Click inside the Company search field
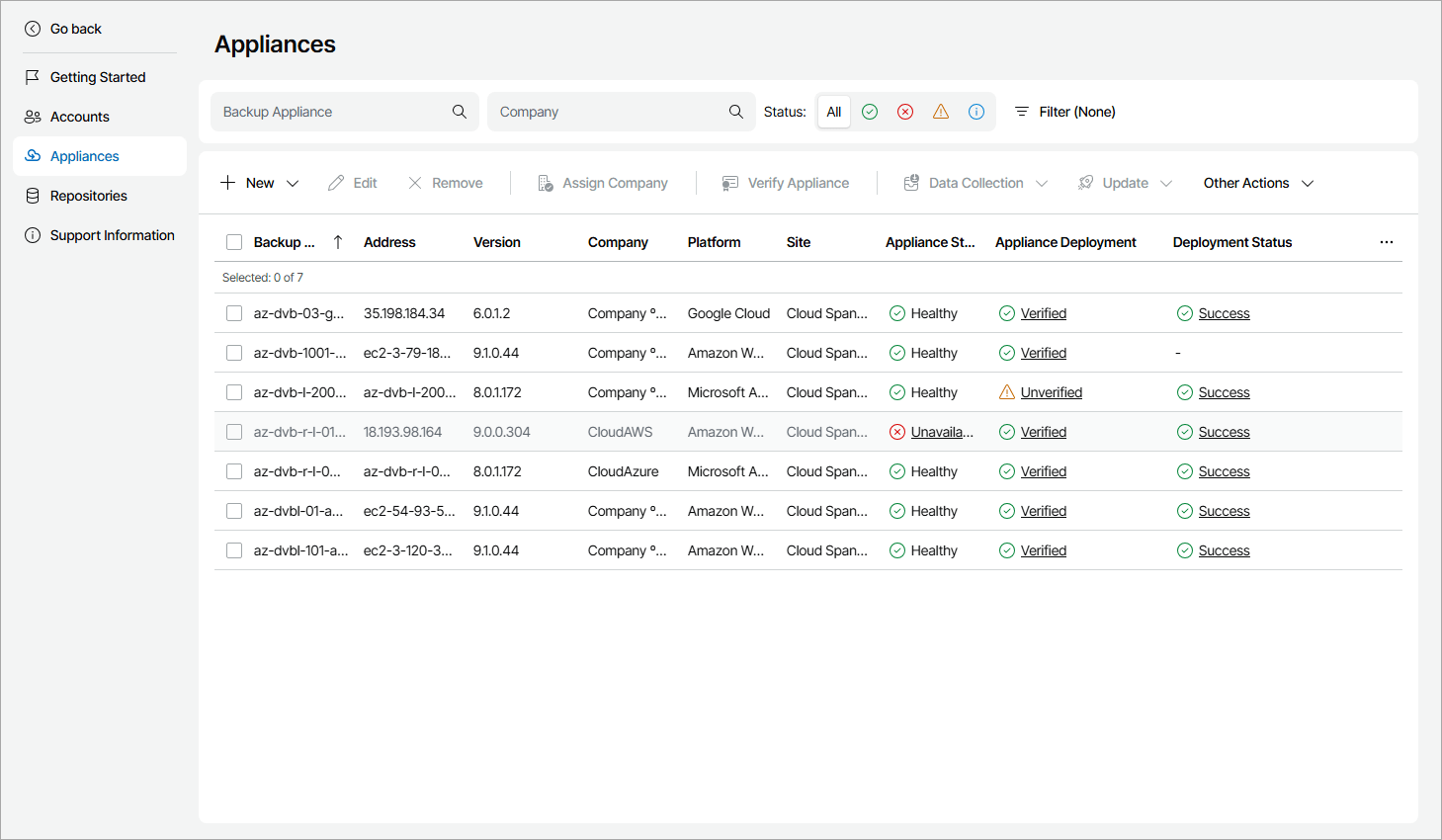Screen dimensions: 1442x840 [603, 112]
